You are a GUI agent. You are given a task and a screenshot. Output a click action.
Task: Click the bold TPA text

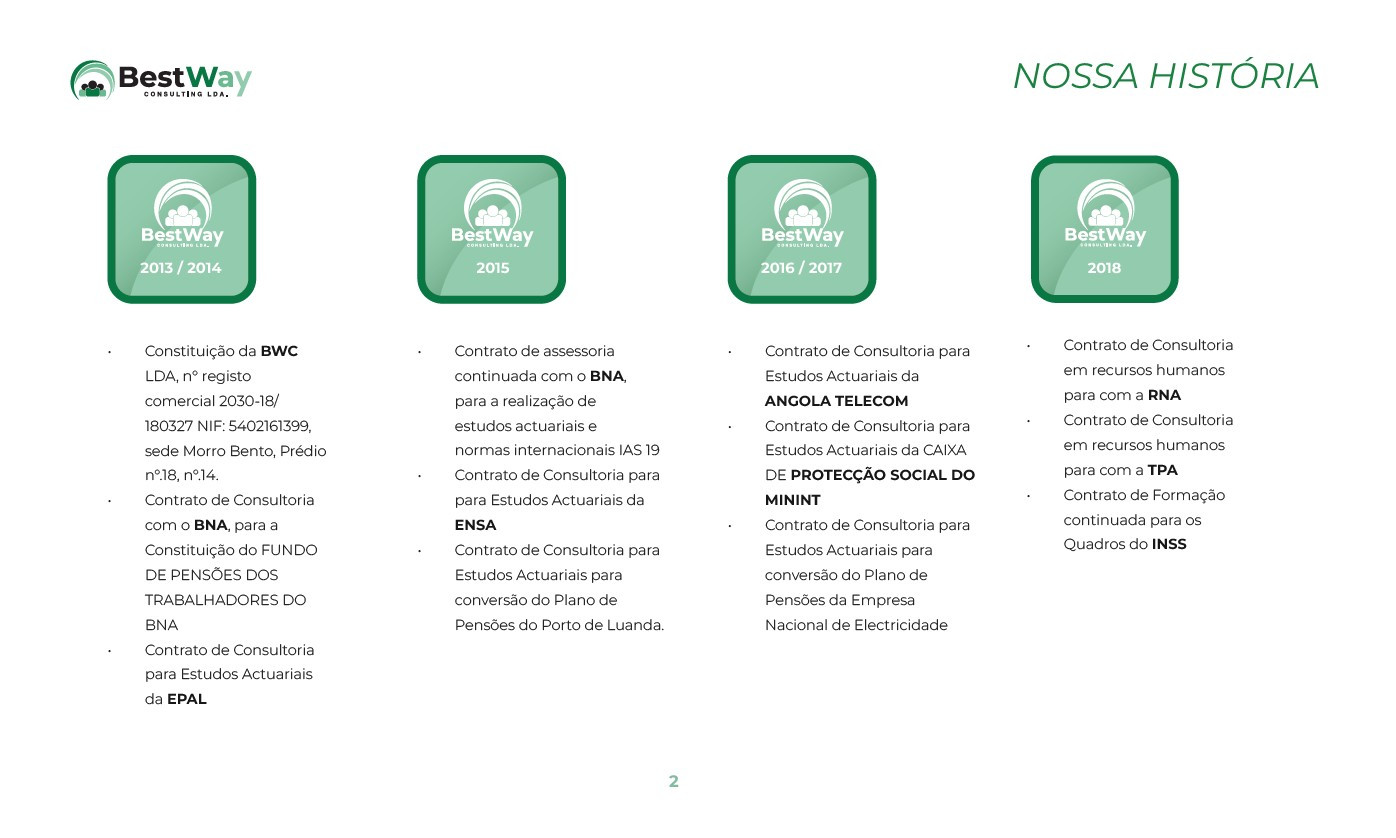[x=1163, y=470]
